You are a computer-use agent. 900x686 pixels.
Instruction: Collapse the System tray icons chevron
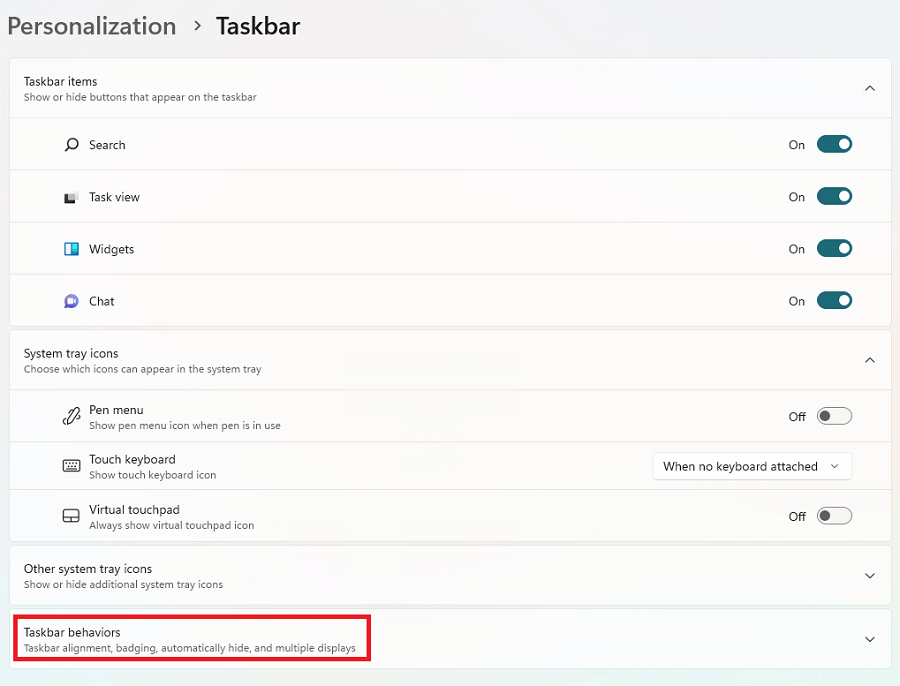pyautogui.click(x=870, y=360)
